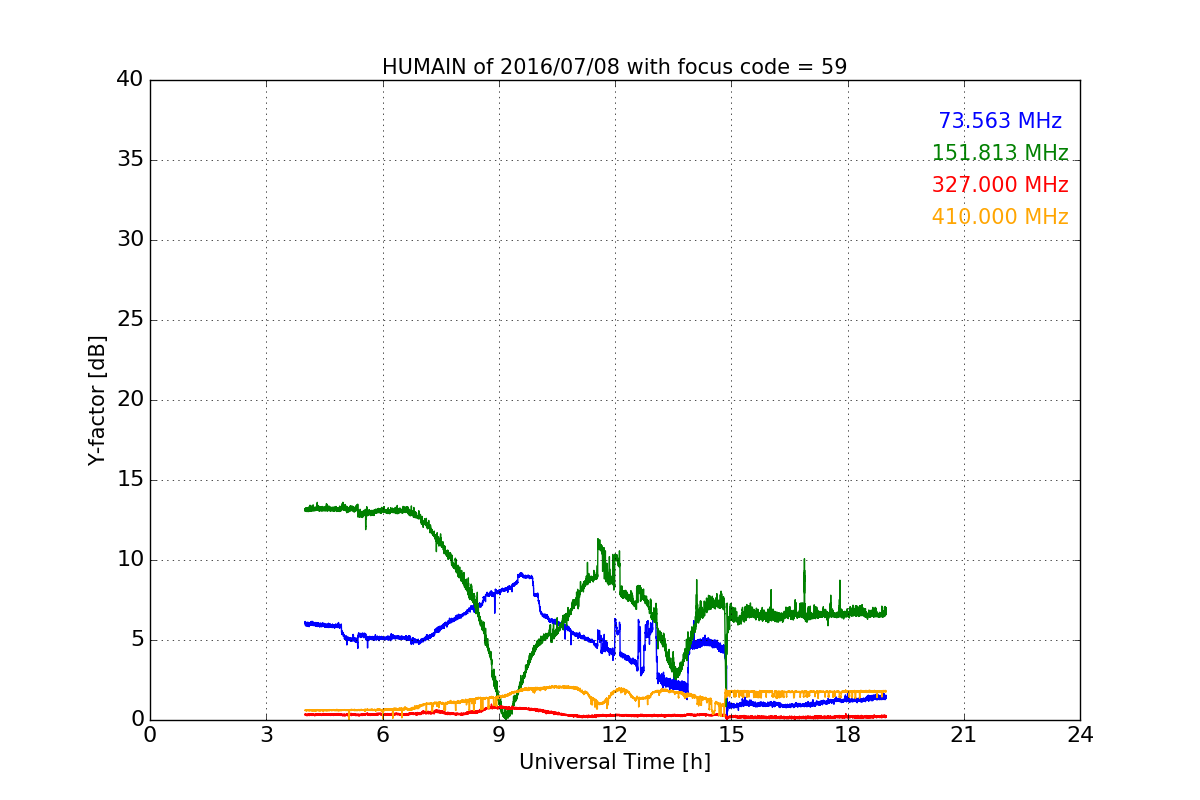Click the x-axis tick label 18
Viewport: 1200px width, 800px height.
(x=848, y=735)
